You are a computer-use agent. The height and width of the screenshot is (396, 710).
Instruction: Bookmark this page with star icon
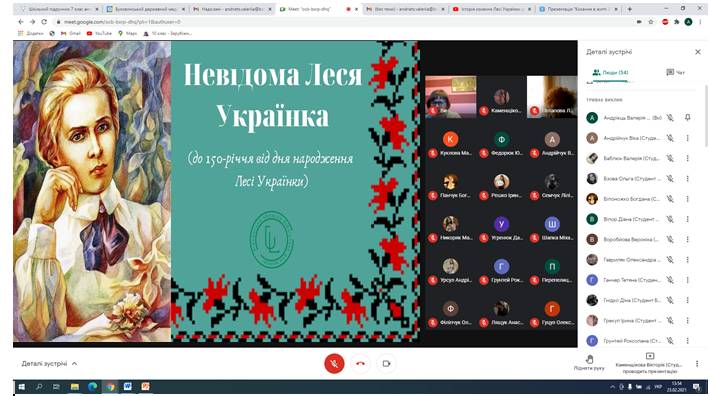(x=651, y=22)
